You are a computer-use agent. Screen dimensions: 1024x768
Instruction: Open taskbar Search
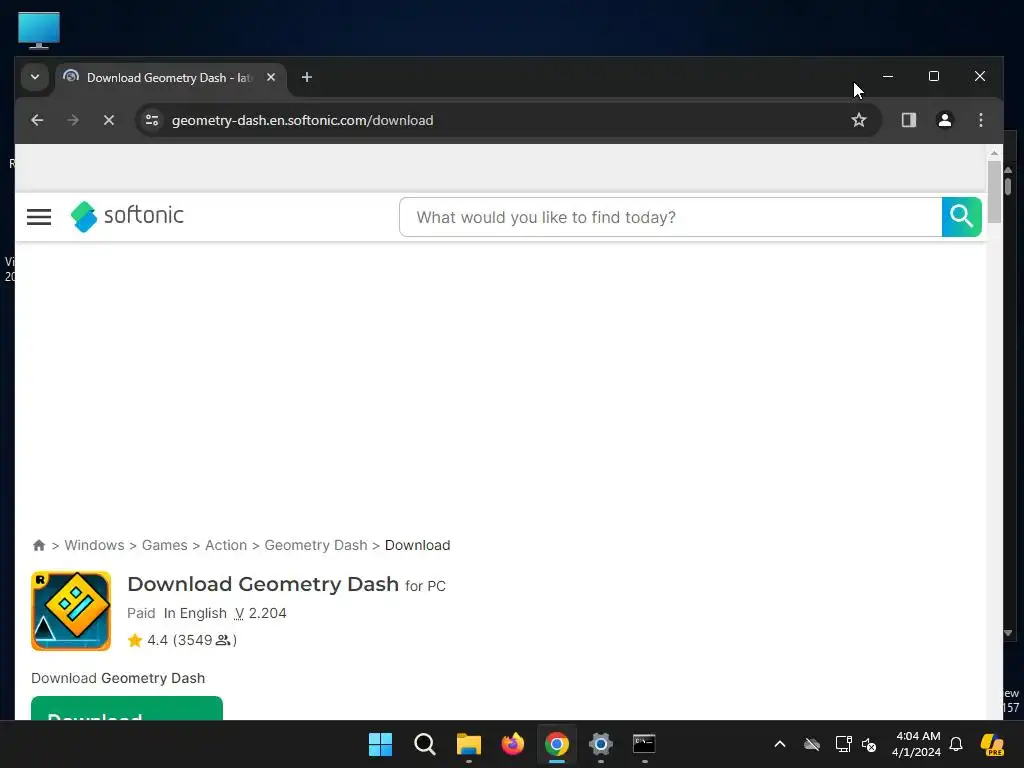pos(424,744)
